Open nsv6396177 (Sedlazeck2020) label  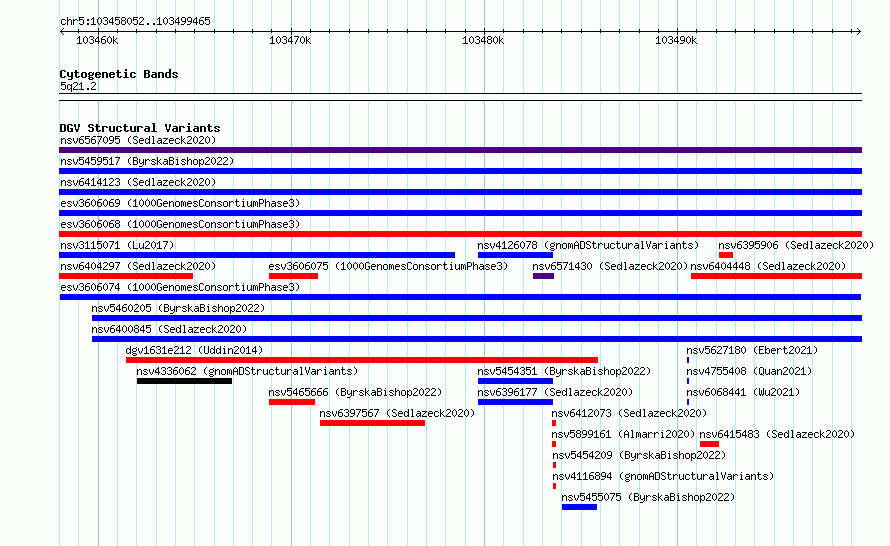point(555,392)
